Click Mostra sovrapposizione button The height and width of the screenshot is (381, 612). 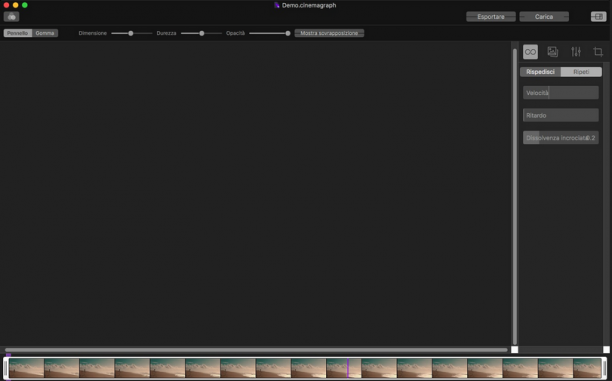[329, 33]
